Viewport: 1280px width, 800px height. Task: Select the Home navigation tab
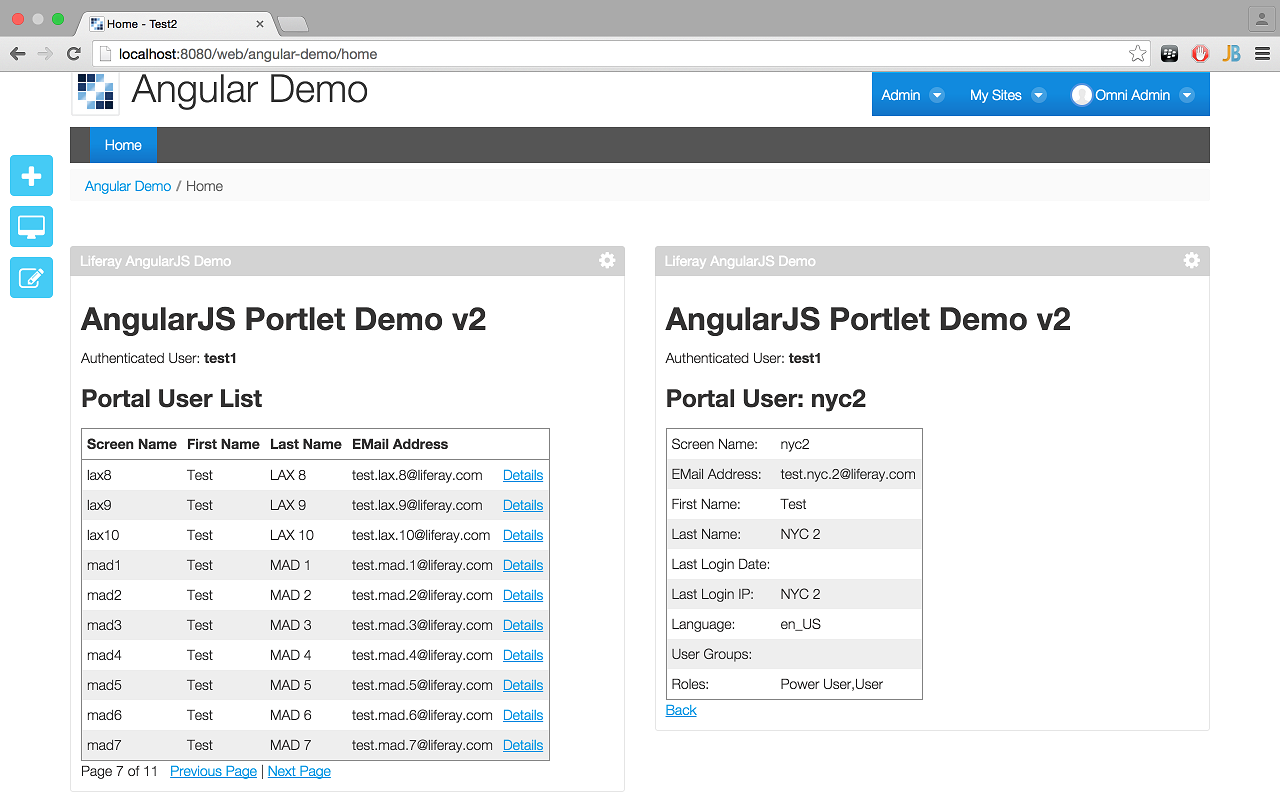pyautogui.click(x=123, y=145)
